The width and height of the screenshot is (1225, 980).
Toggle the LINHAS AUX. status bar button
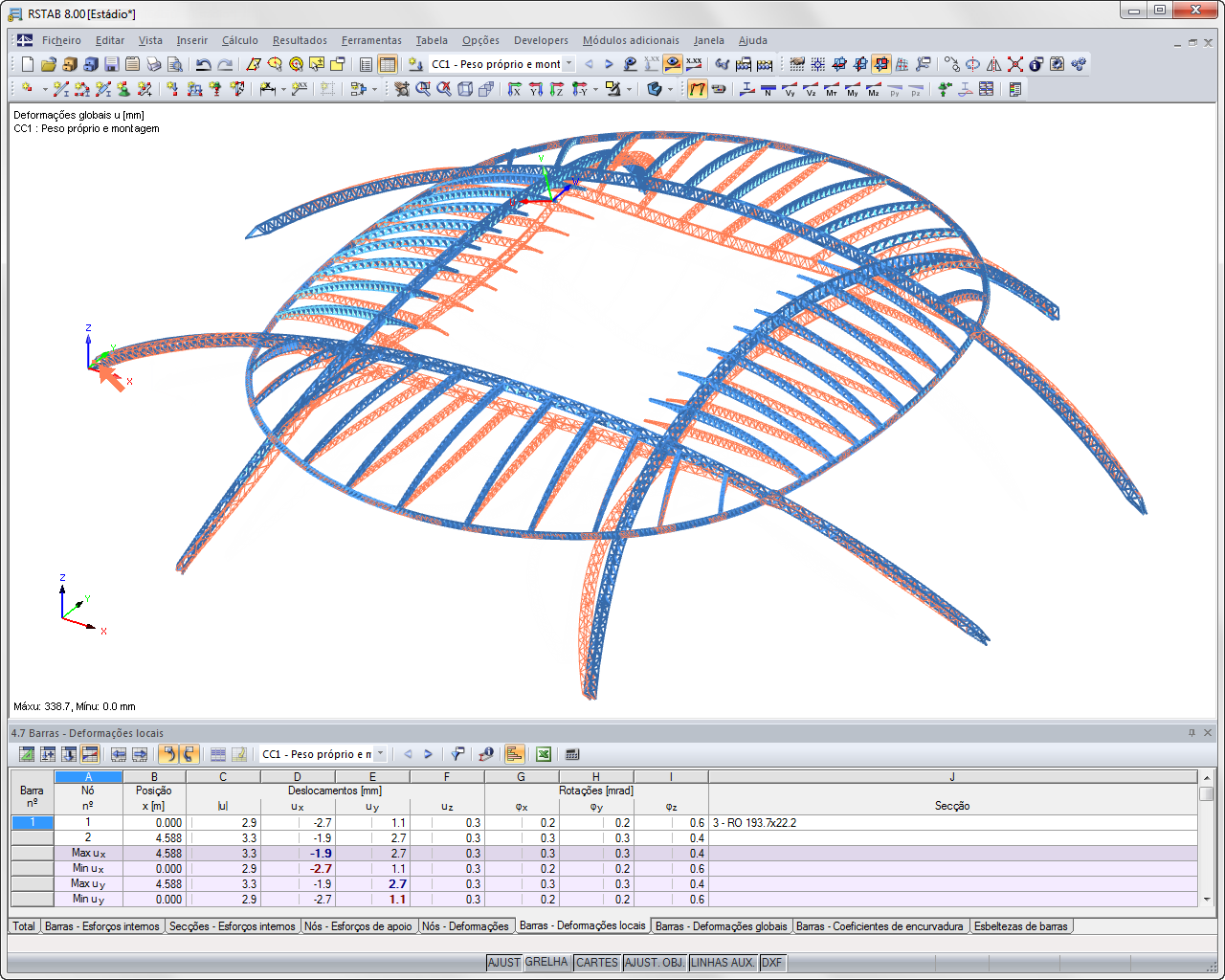(723, 963)
